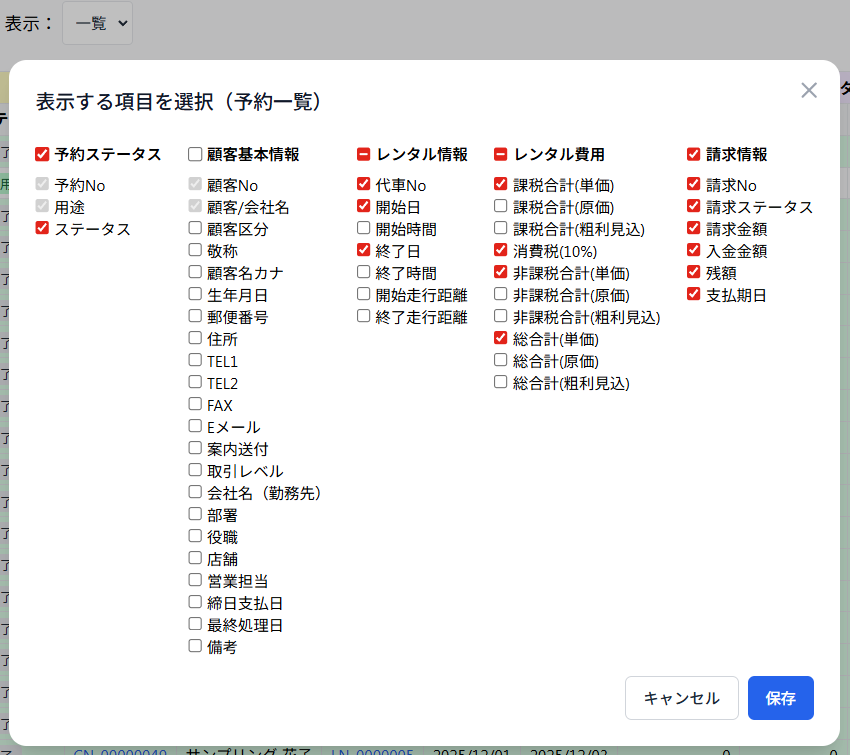The height and width of the screenshot is (755, 850).
Task: Uncheck the 入金金額 checkbox
Action: point(694,250)
